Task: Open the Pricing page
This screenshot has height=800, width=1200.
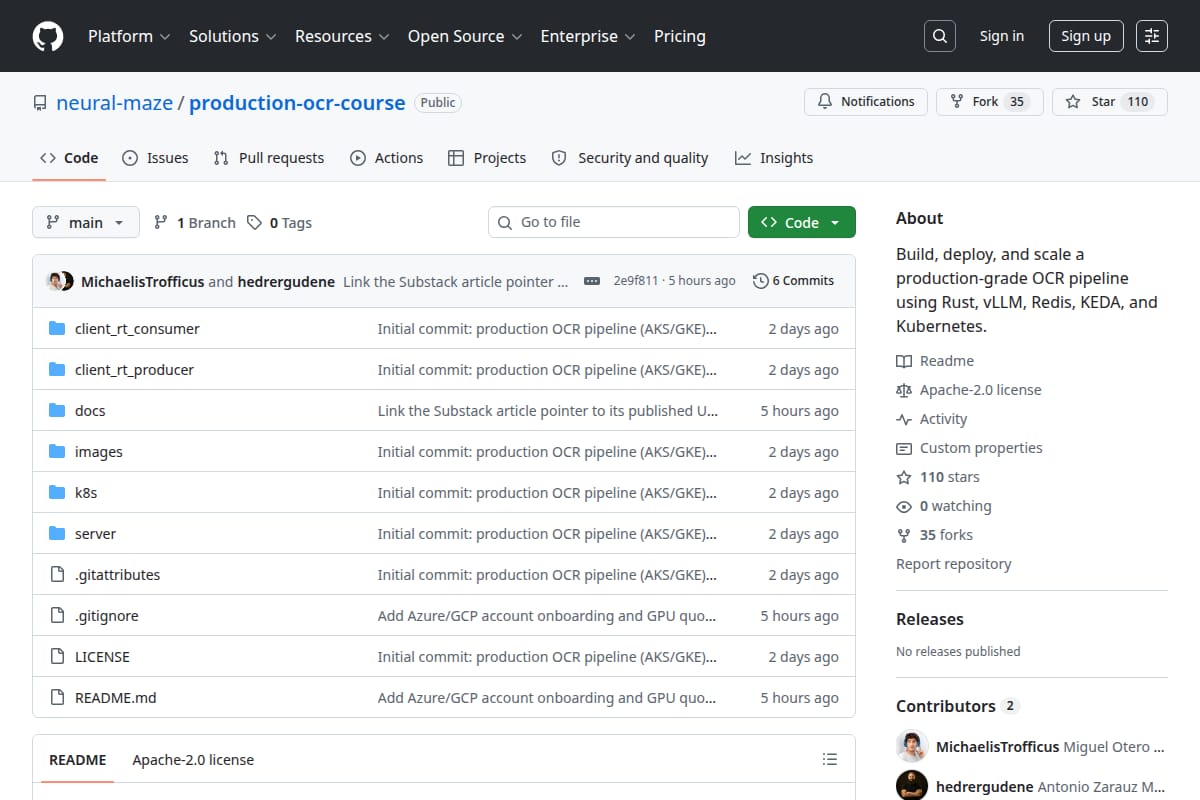Action: coord(680,36)
